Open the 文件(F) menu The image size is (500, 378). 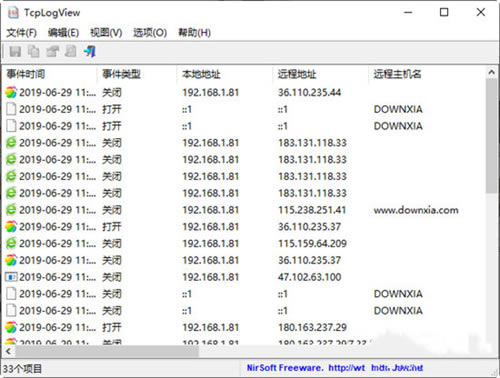[21, 33]
